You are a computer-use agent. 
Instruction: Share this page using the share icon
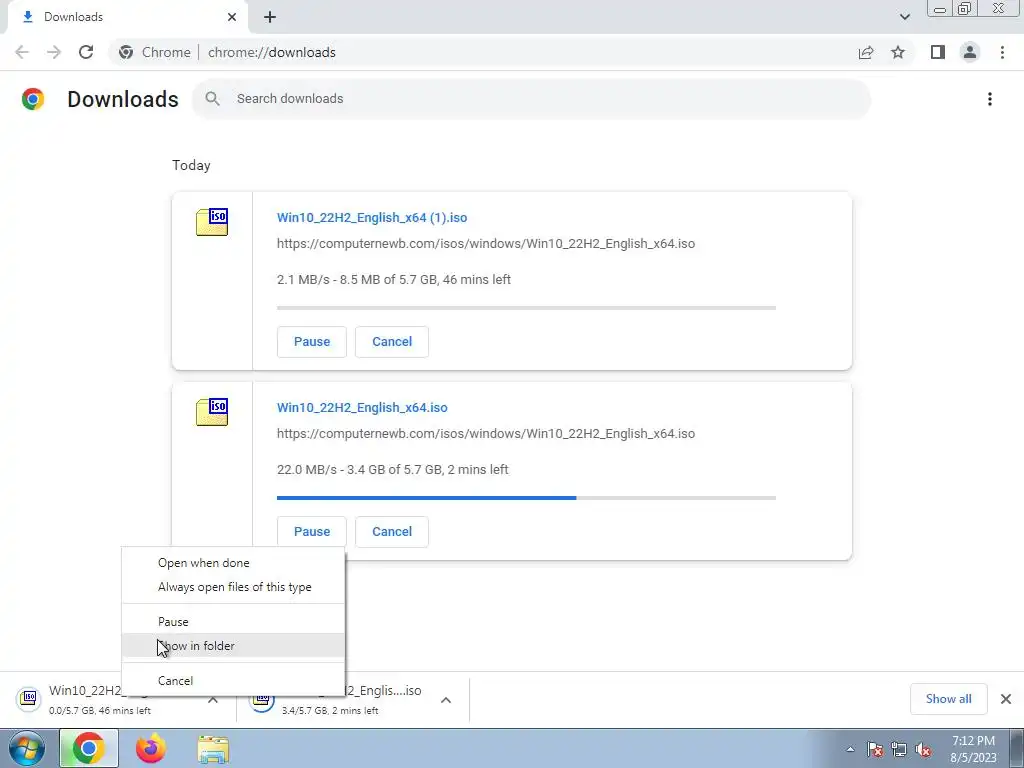(866, 52)
